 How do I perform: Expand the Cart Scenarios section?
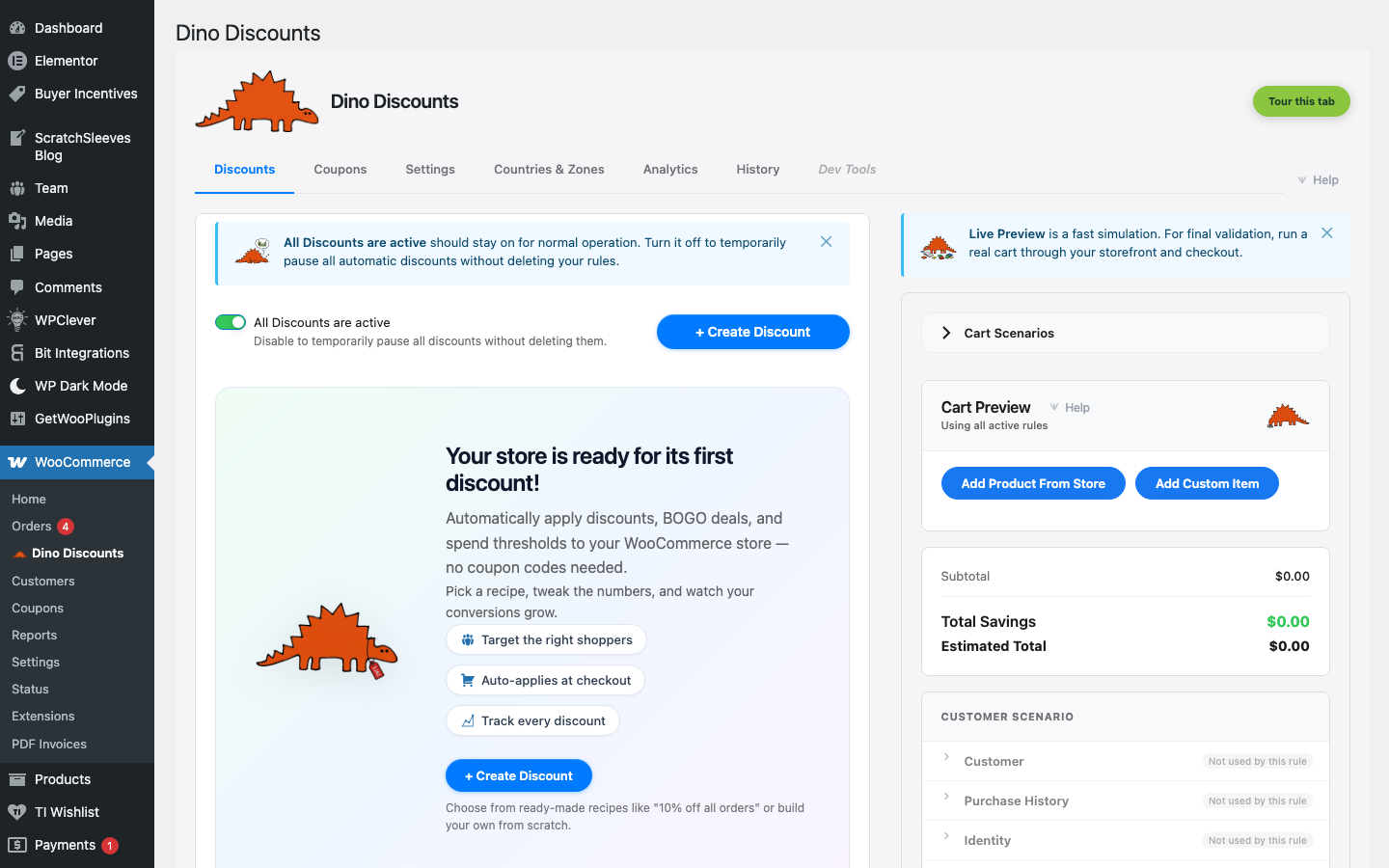coord(1126,333)
